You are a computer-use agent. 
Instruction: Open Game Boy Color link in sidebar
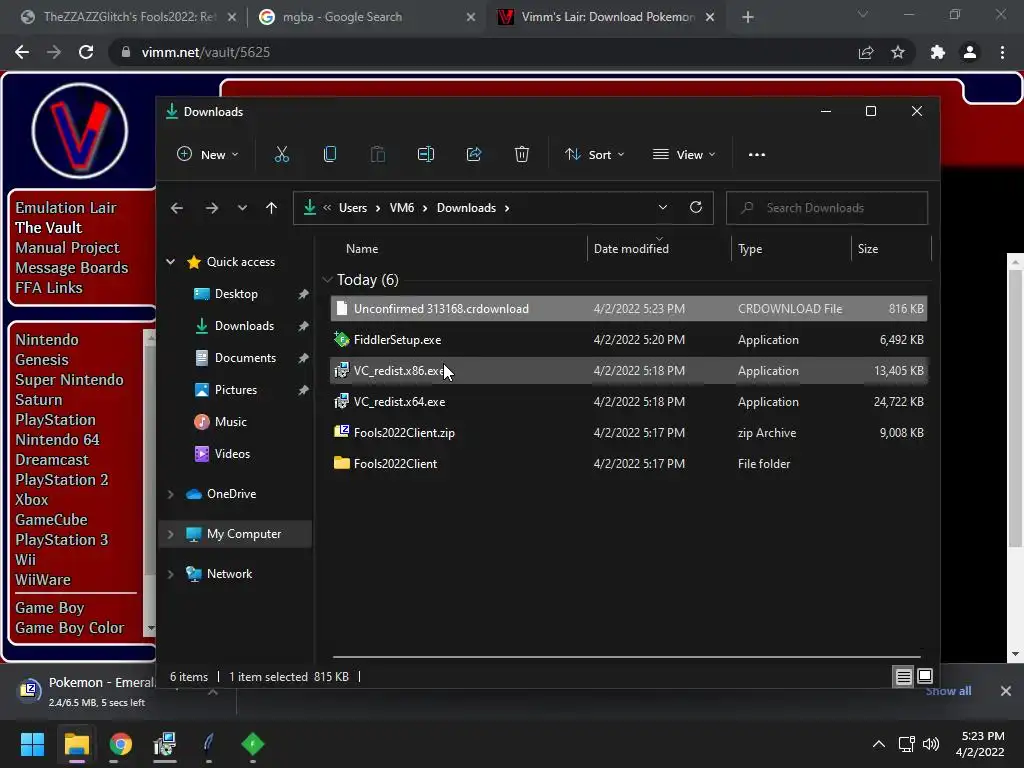tap(70, 628)
